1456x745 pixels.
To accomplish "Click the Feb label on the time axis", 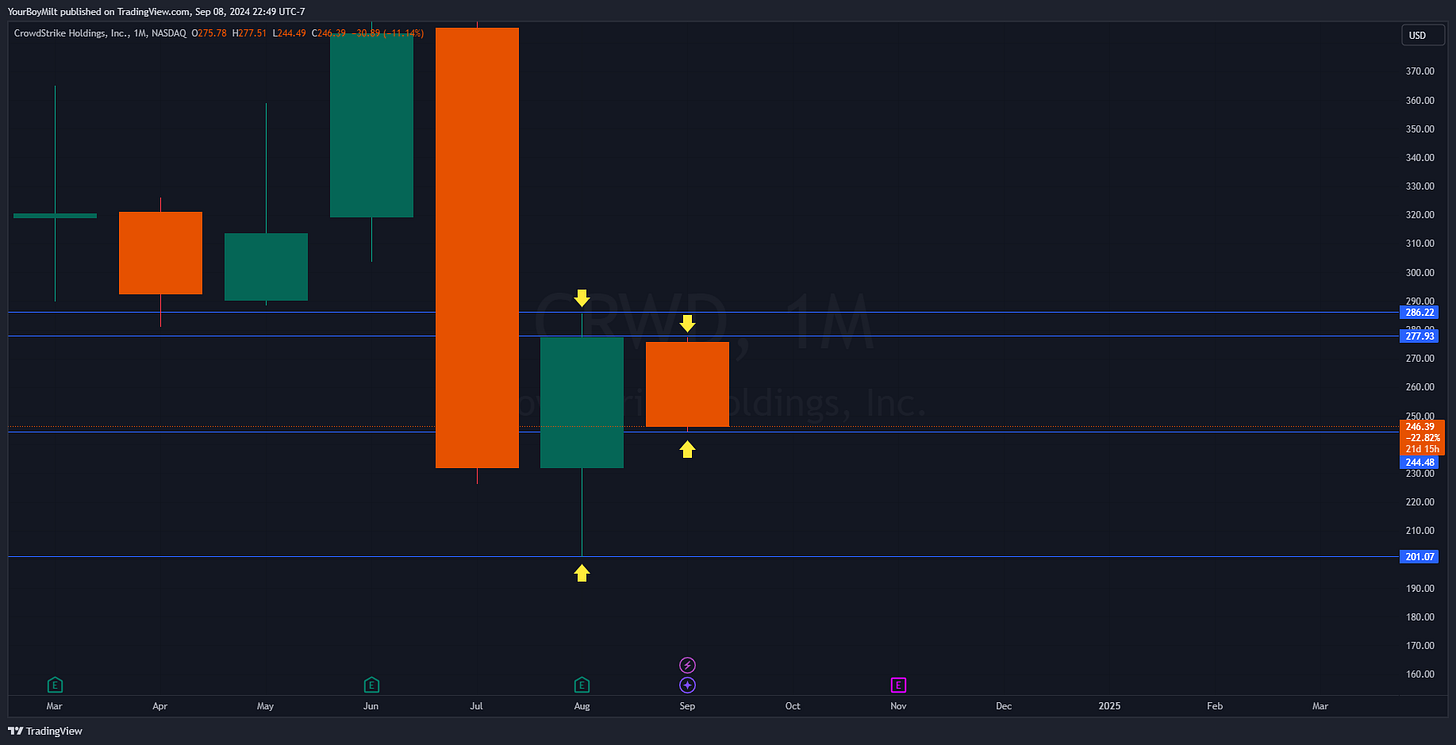I will click(1215, 706).
